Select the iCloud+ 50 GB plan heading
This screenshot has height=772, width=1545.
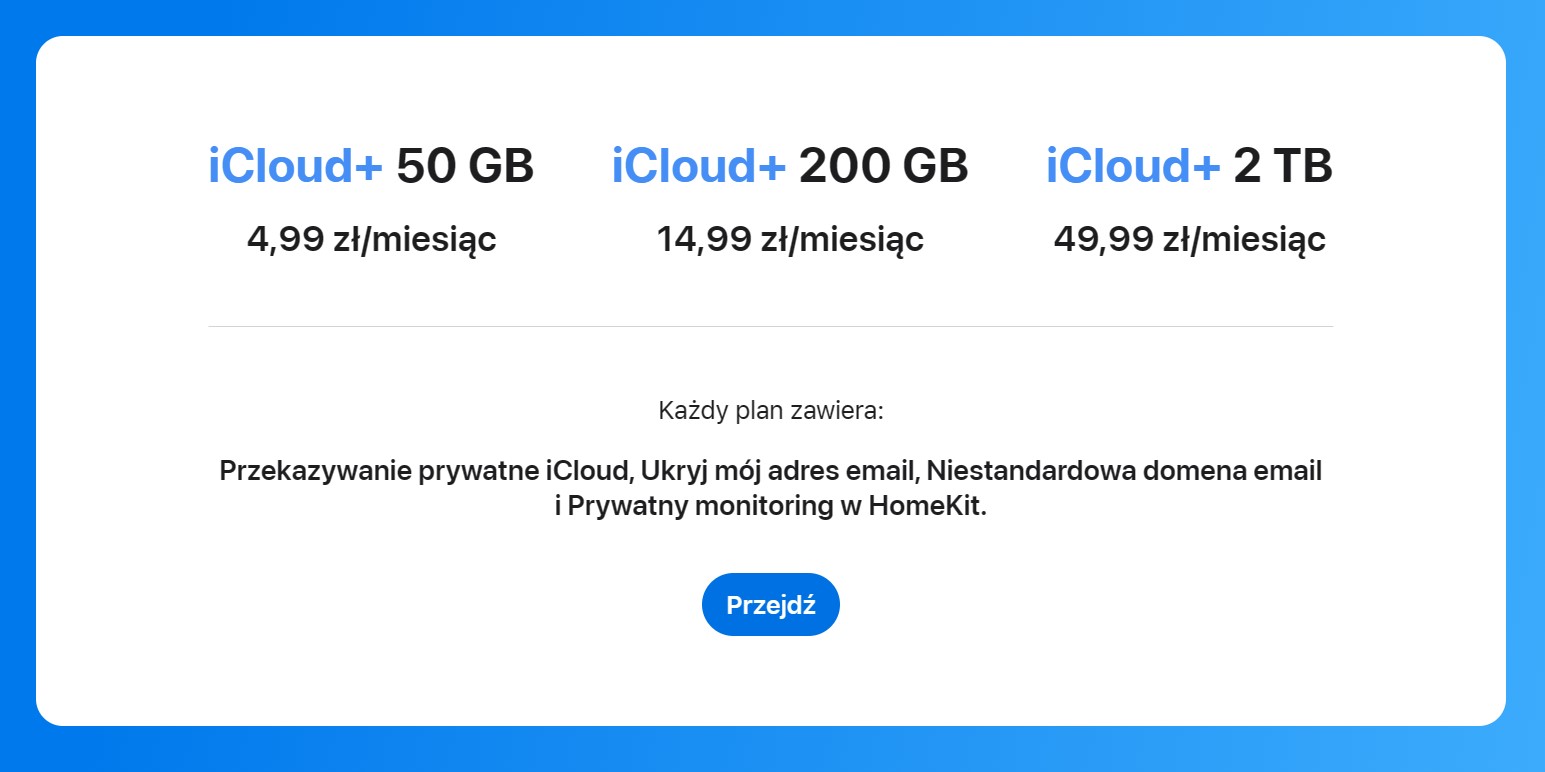(x=370, y=166)
